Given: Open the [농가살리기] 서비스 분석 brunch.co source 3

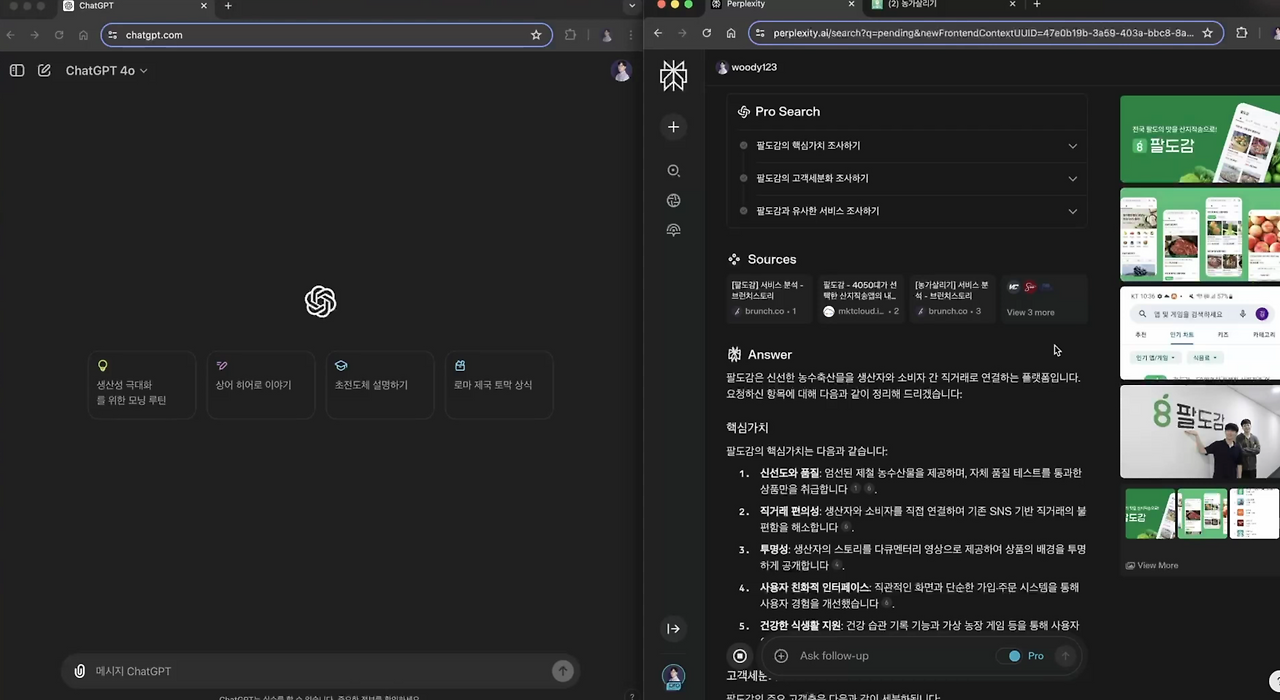Looking at the screenshot, I should click(953, 298).
